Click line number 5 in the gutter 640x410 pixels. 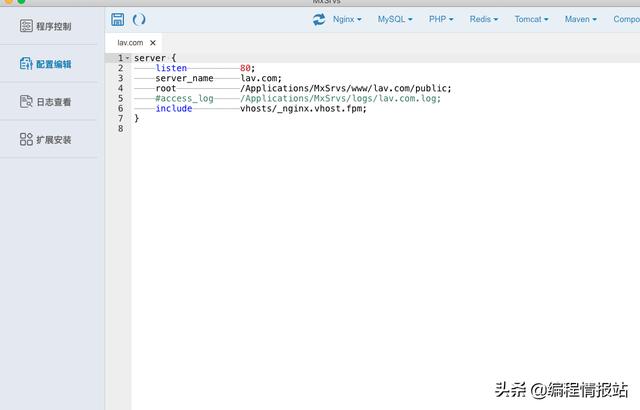[120, 98]
